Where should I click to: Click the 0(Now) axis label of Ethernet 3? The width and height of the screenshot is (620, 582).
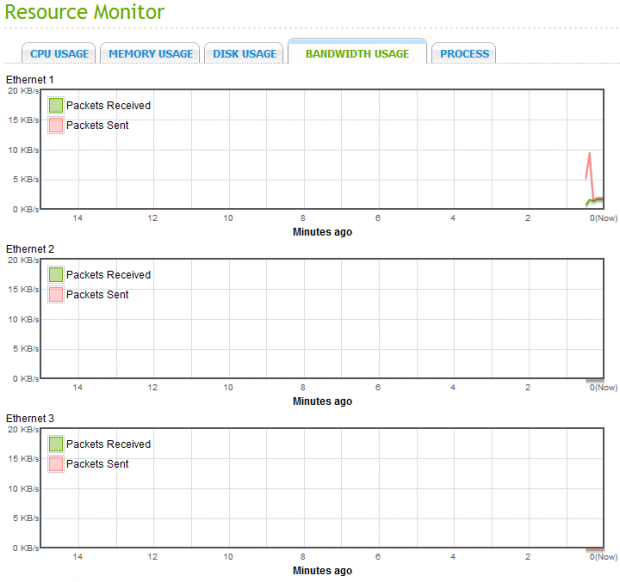pos(603,557)
